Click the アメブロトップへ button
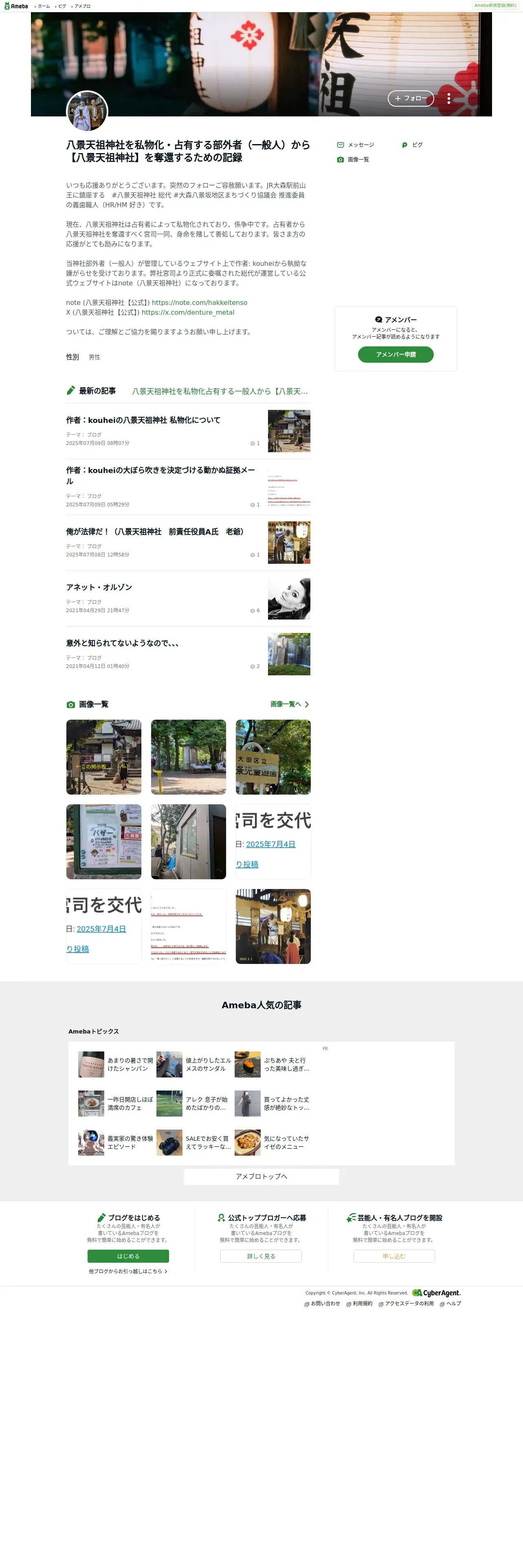The width and height of the screenshot is (523, 1568). (261, 1176)
